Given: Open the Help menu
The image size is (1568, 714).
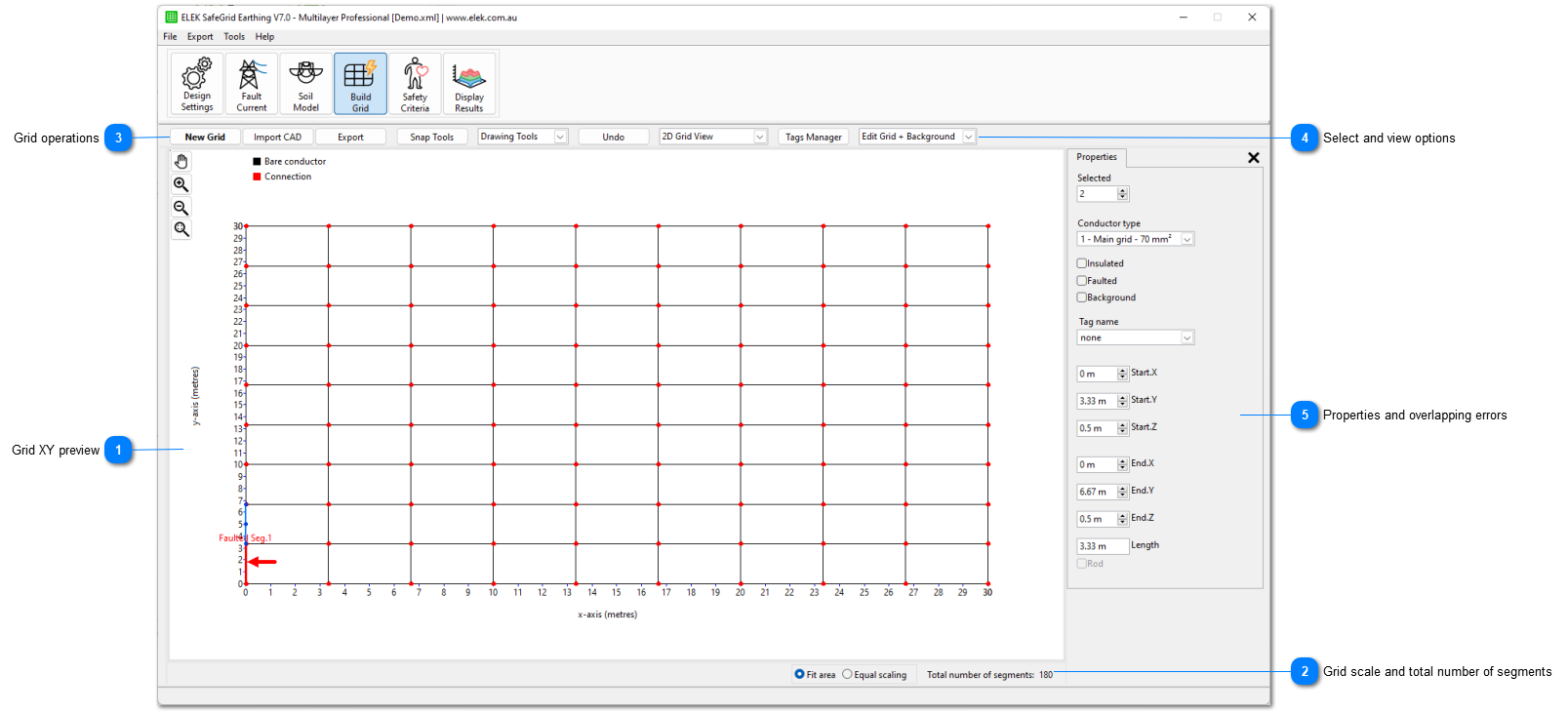Looking at the screenshot, I should (x=264, y=37).
